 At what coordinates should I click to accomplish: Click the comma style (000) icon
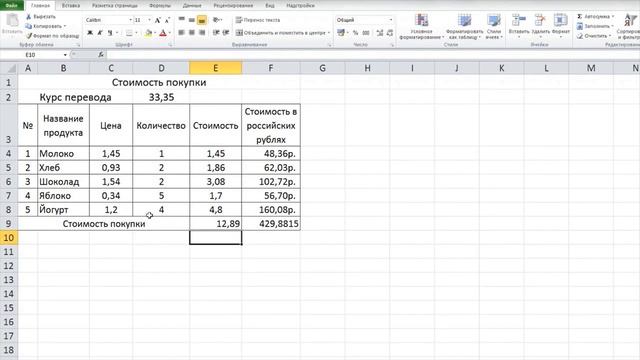click(x=366, y=33)
